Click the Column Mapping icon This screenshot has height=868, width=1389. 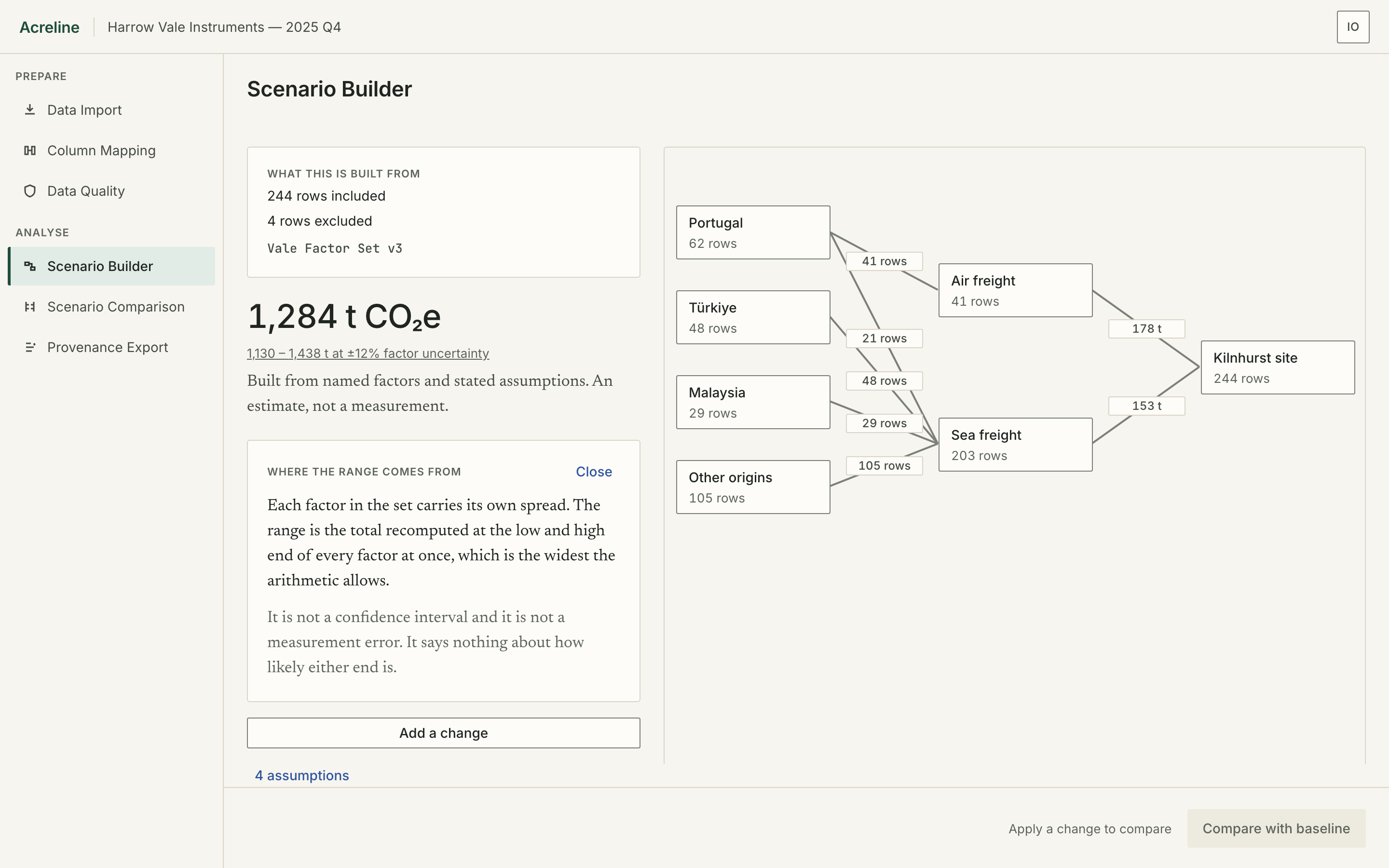click(30, 150)
